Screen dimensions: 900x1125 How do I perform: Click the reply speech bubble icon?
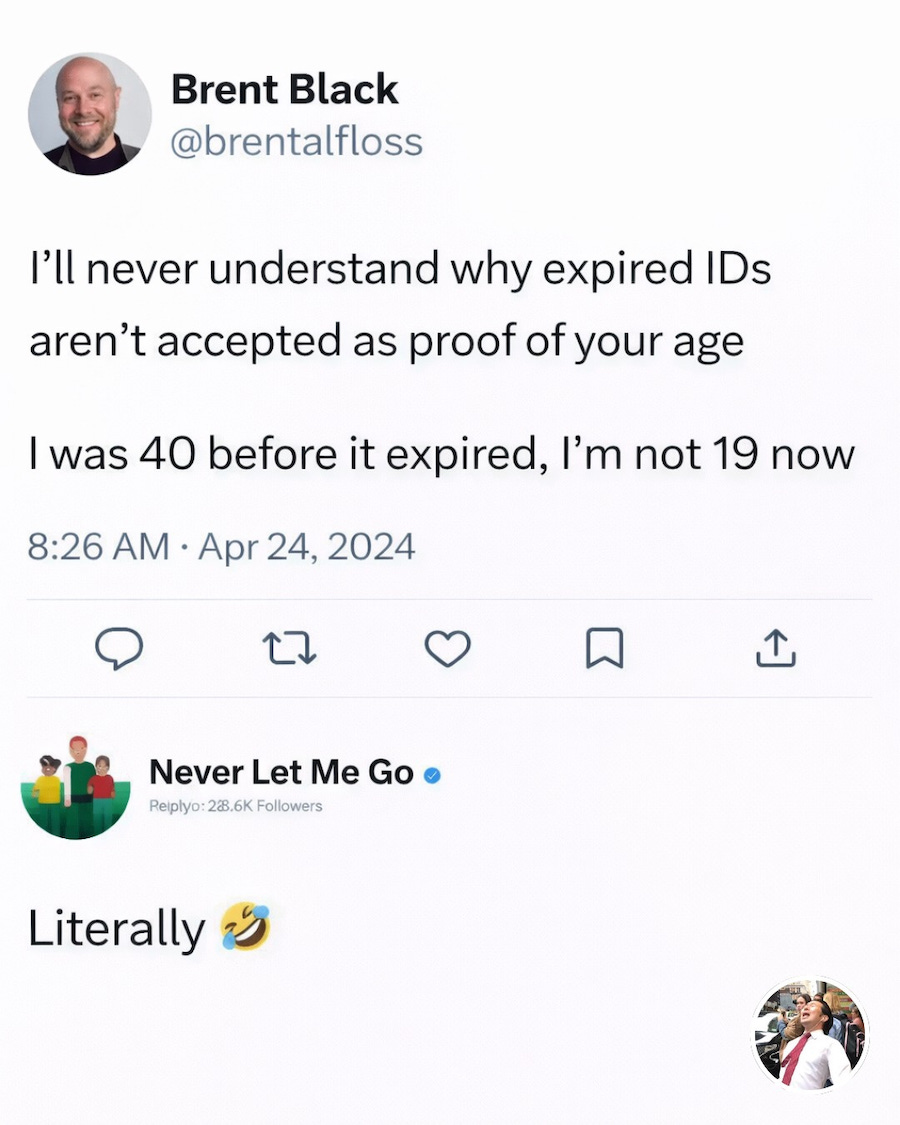click(119, 649)
